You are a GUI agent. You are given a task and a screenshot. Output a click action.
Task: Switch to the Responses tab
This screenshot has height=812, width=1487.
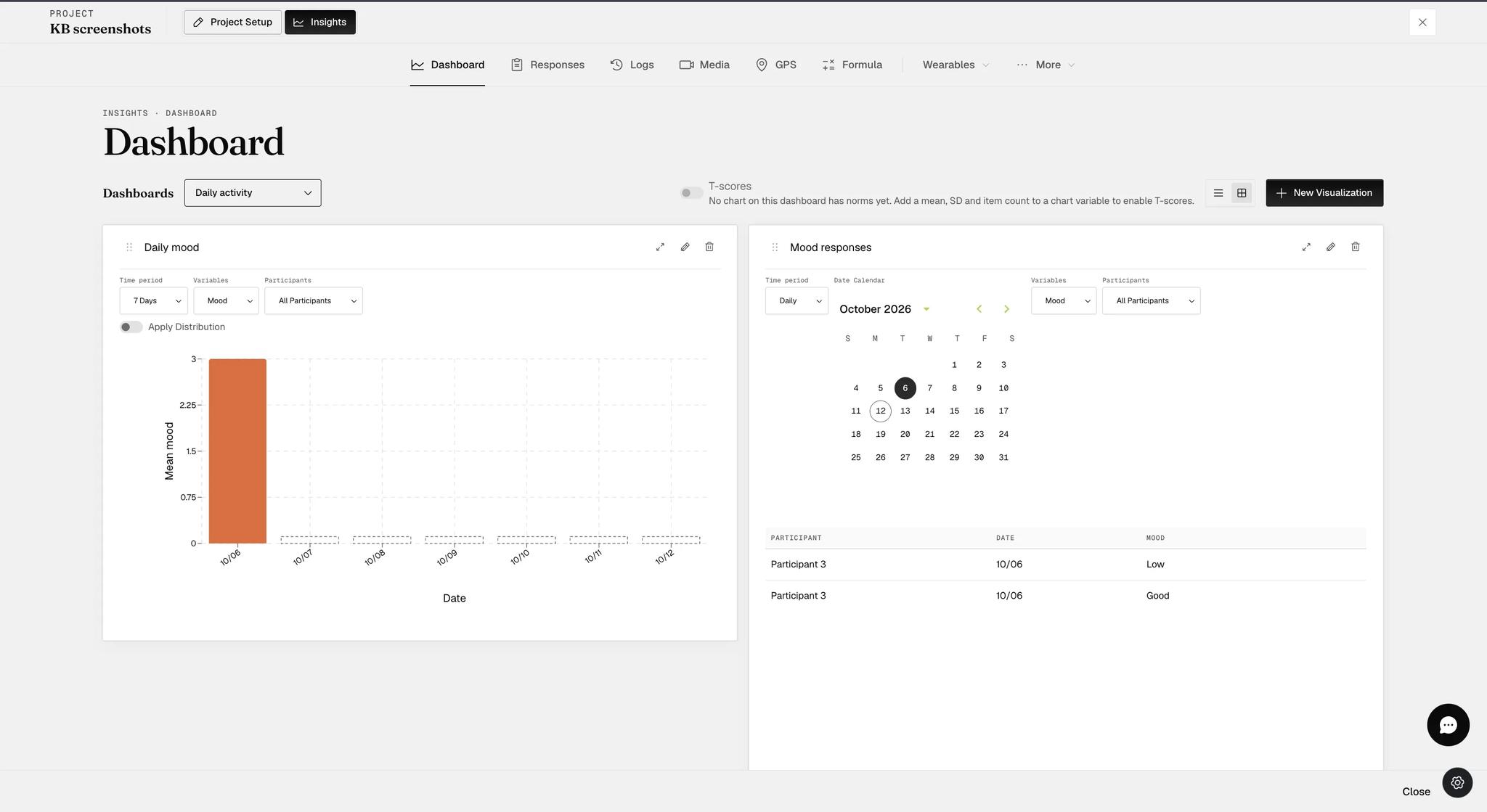point(547,65)
